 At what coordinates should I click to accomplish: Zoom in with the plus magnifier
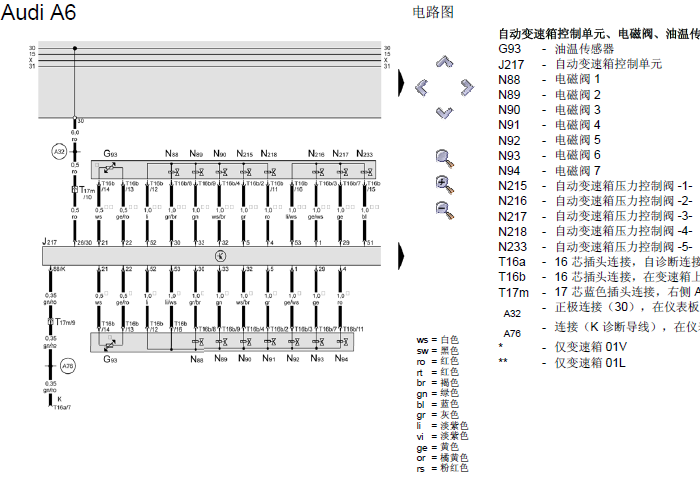[x=445, y=184]
